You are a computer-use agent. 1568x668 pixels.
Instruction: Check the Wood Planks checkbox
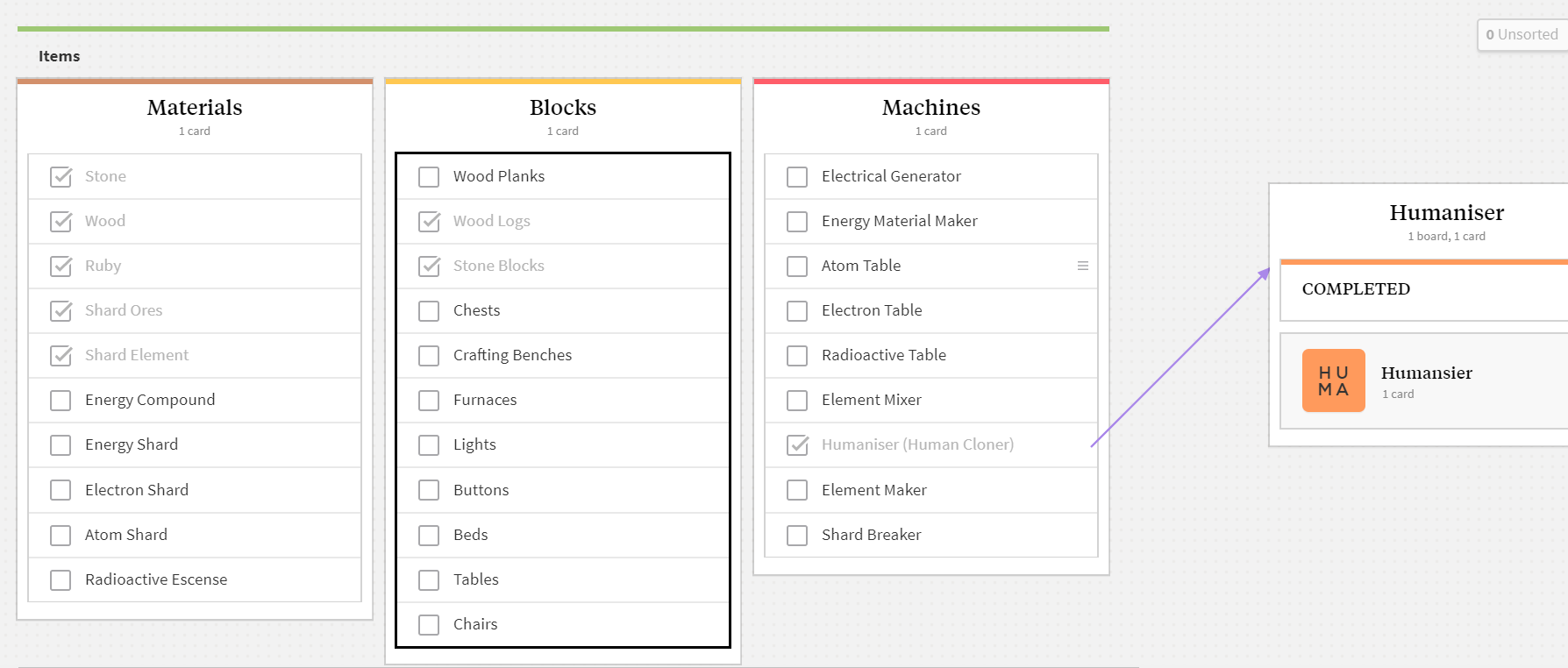pyautogui.click(x=429, y=177)
